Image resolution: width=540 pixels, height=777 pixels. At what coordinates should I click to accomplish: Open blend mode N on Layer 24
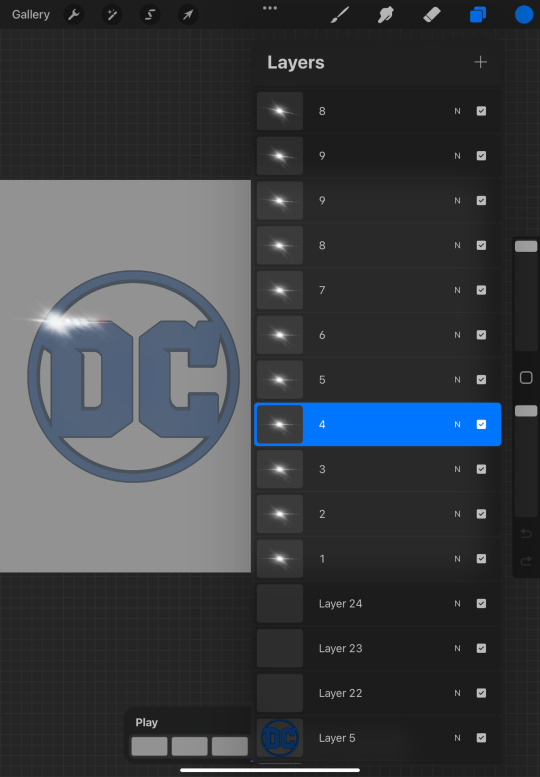pyautogui.click(x=457, y=604)
